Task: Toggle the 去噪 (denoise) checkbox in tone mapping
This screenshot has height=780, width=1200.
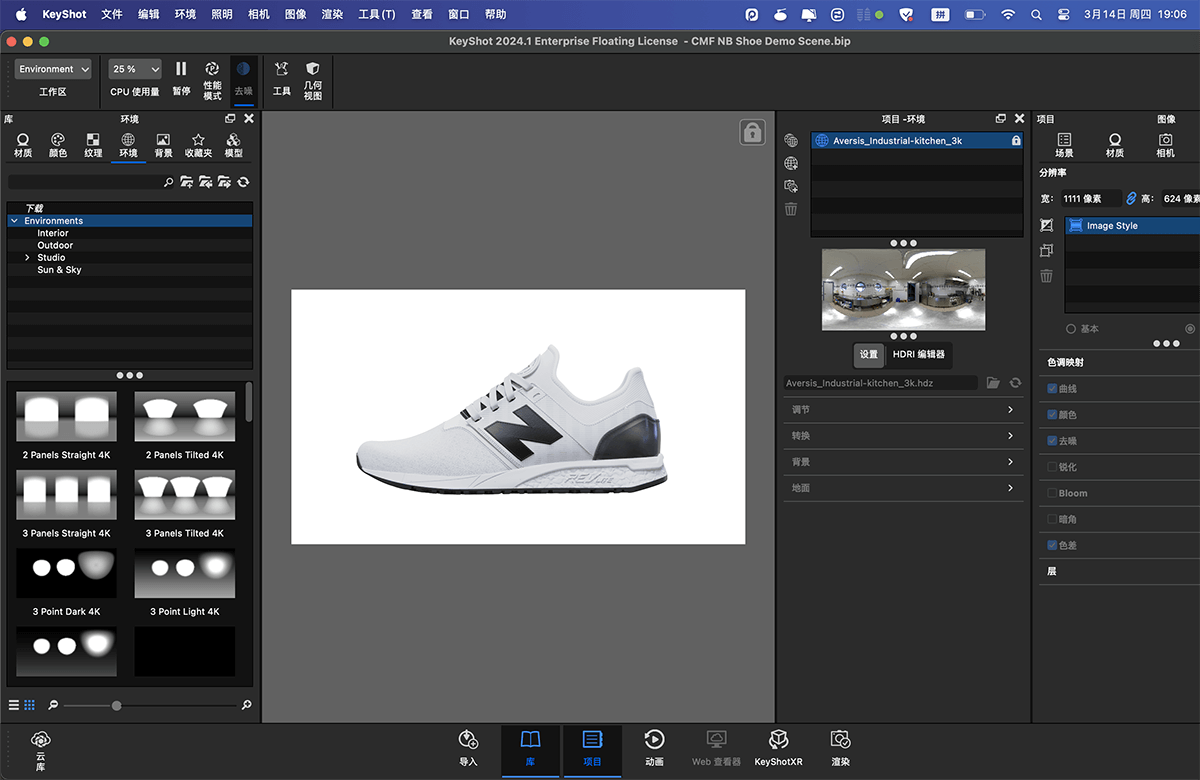Action: (x=1052, y=440)
